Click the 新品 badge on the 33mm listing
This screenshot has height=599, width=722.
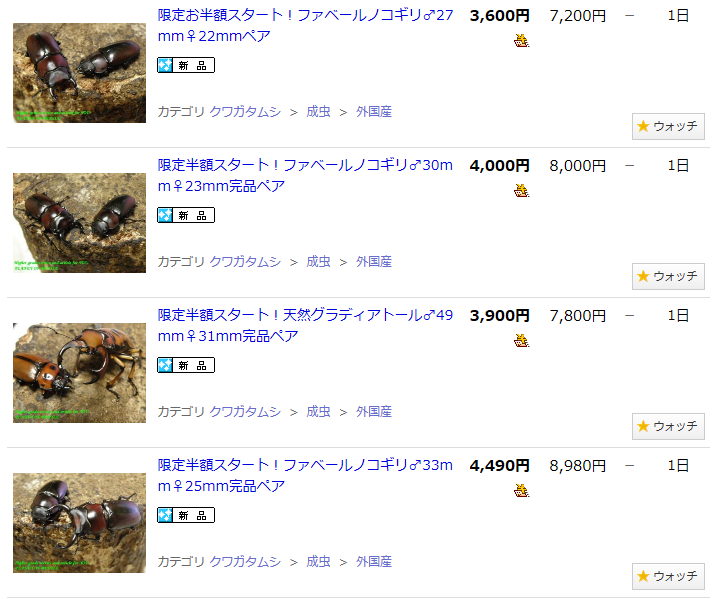(x=186, y=515)
